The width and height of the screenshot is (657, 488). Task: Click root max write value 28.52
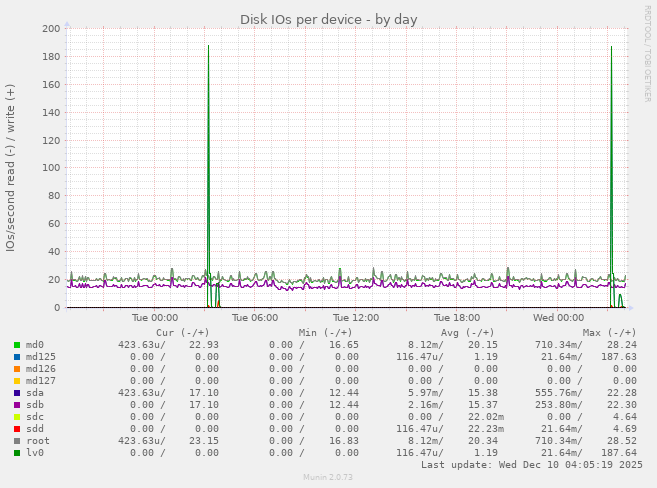[622, 441]
